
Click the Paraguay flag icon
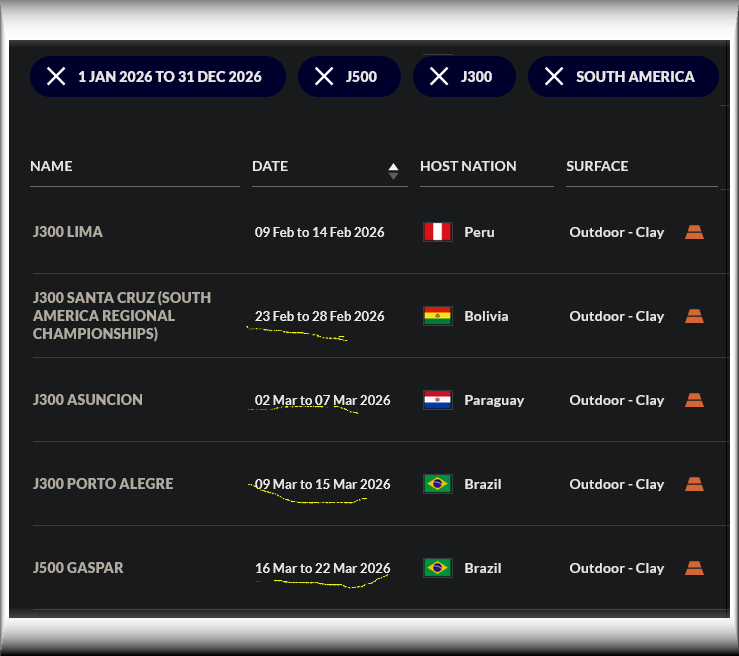(x=438, y=400)
